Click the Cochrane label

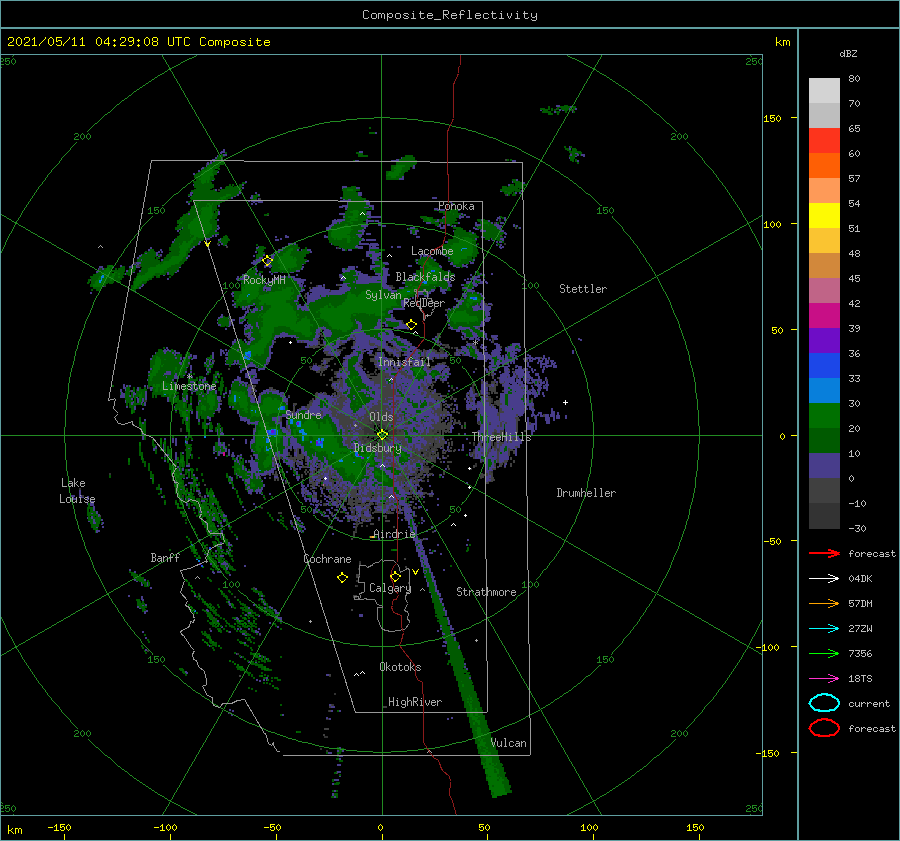pyautogui.click(x=327, y=559)
